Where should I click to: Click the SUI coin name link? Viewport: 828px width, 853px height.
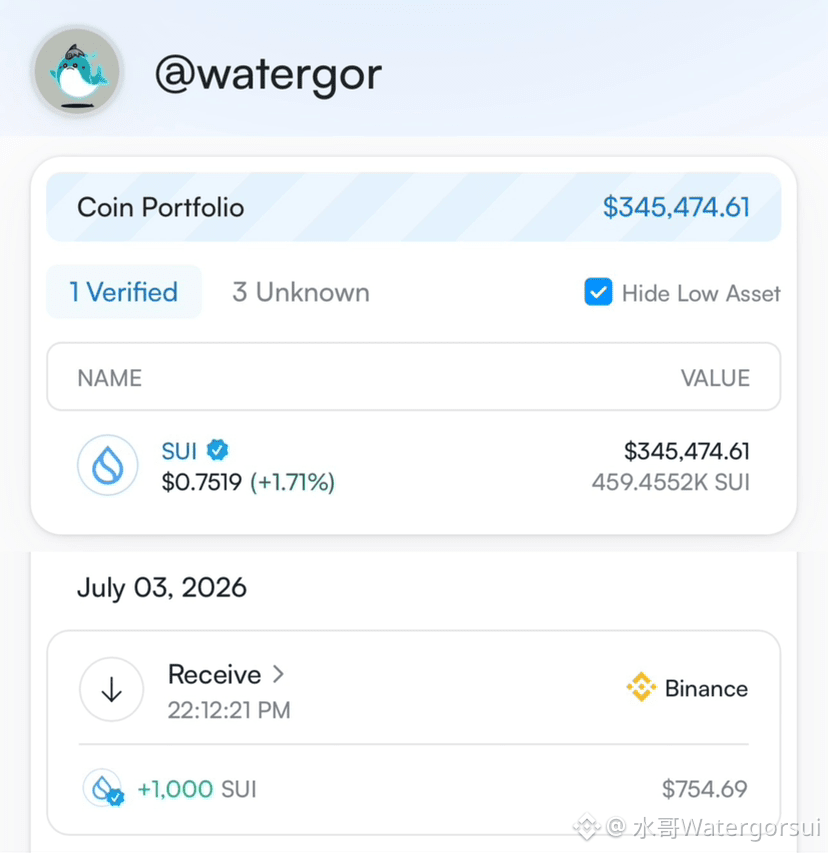179,451
